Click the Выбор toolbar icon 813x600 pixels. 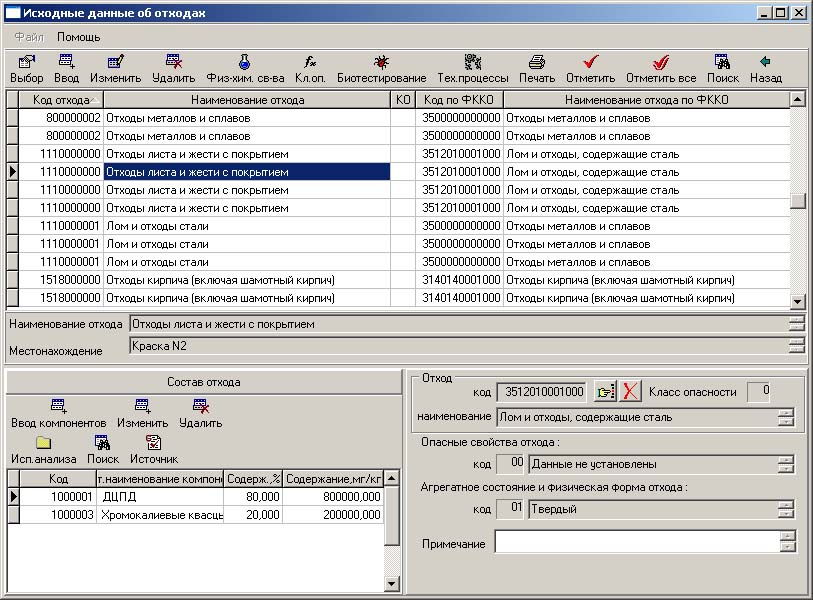(26, 69)
